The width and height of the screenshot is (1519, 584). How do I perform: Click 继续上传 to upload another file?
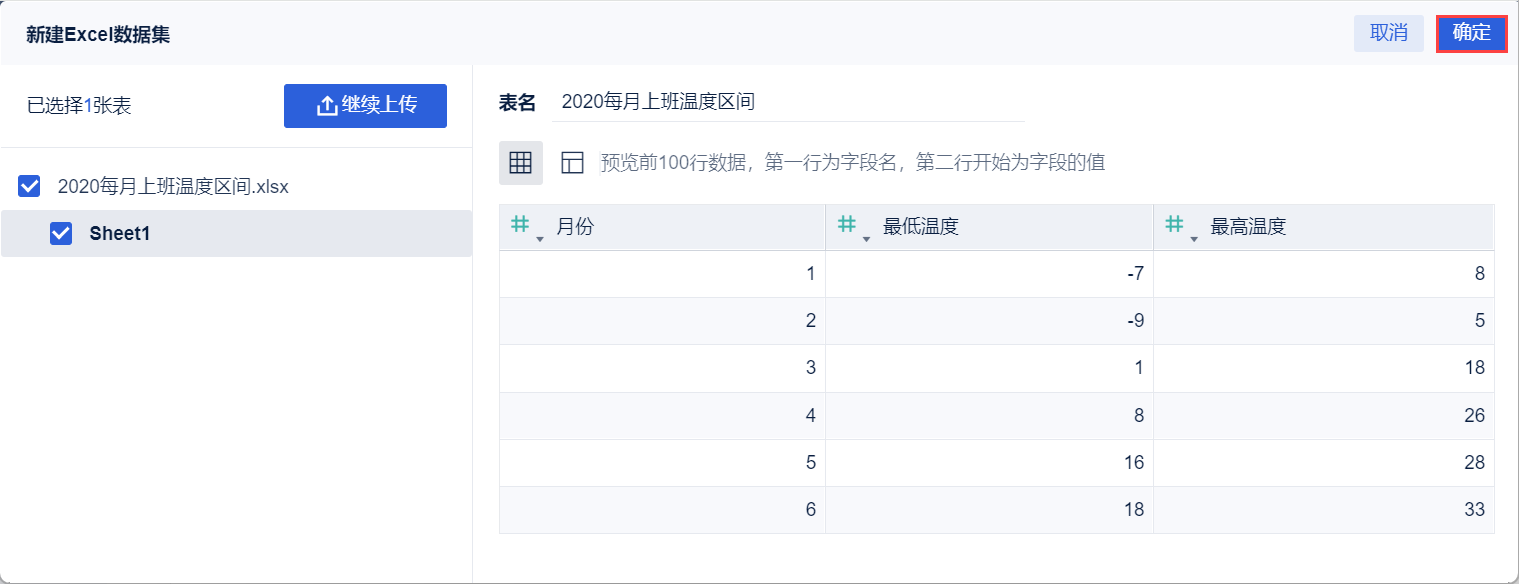pos(365,106)
